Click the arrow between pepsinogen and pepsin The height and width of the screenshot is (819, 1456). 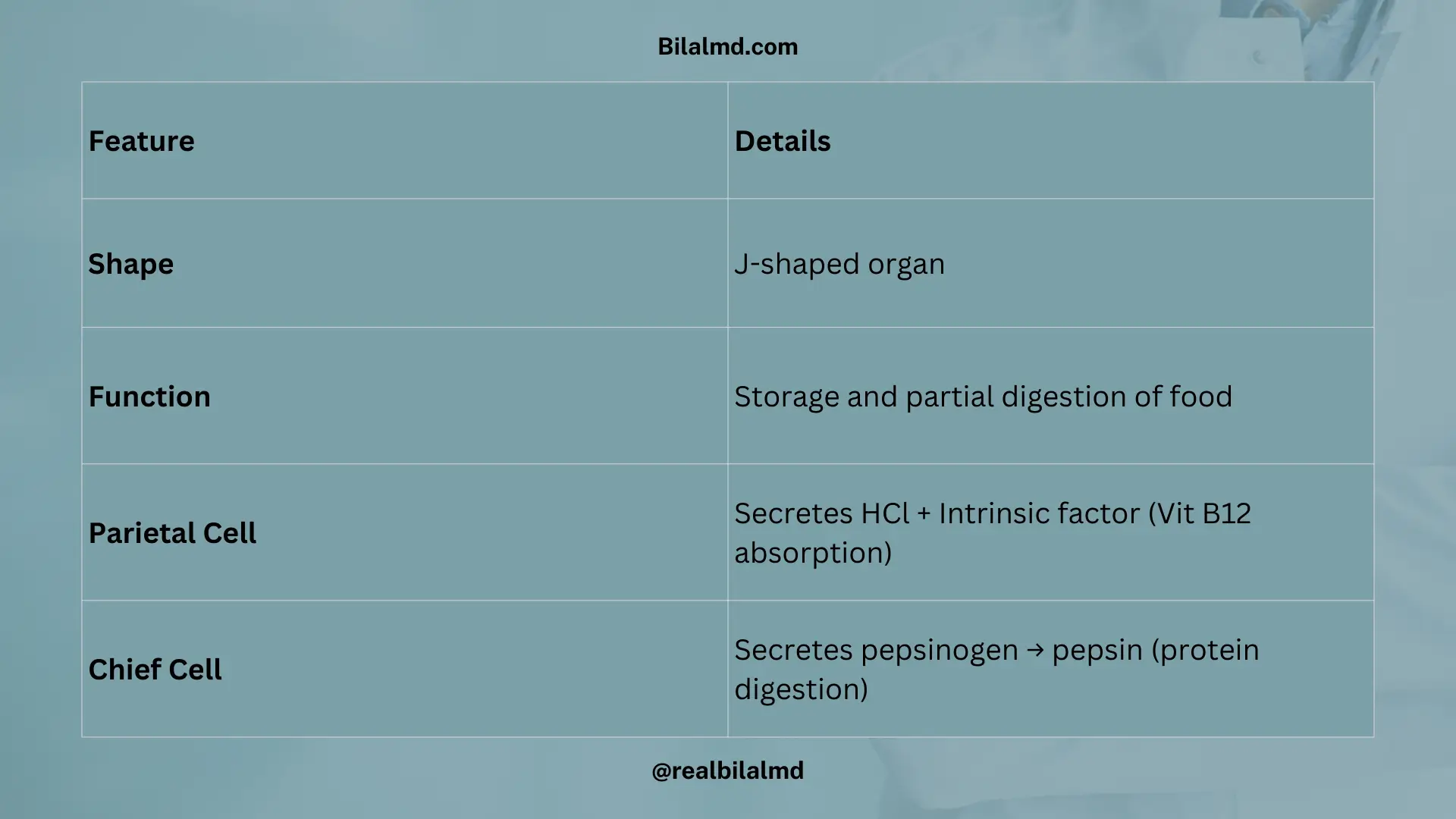click(1035, 651)
